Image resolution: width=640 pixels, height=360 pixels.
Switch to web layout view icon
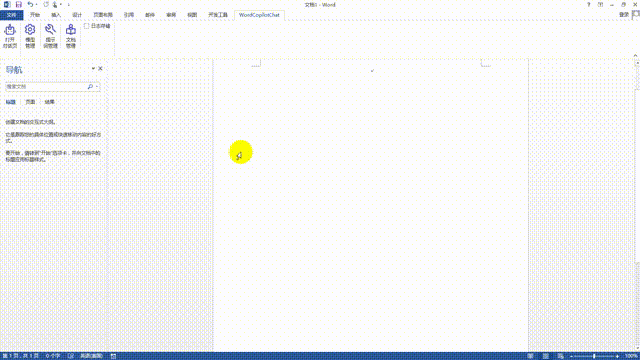point(561,356)
